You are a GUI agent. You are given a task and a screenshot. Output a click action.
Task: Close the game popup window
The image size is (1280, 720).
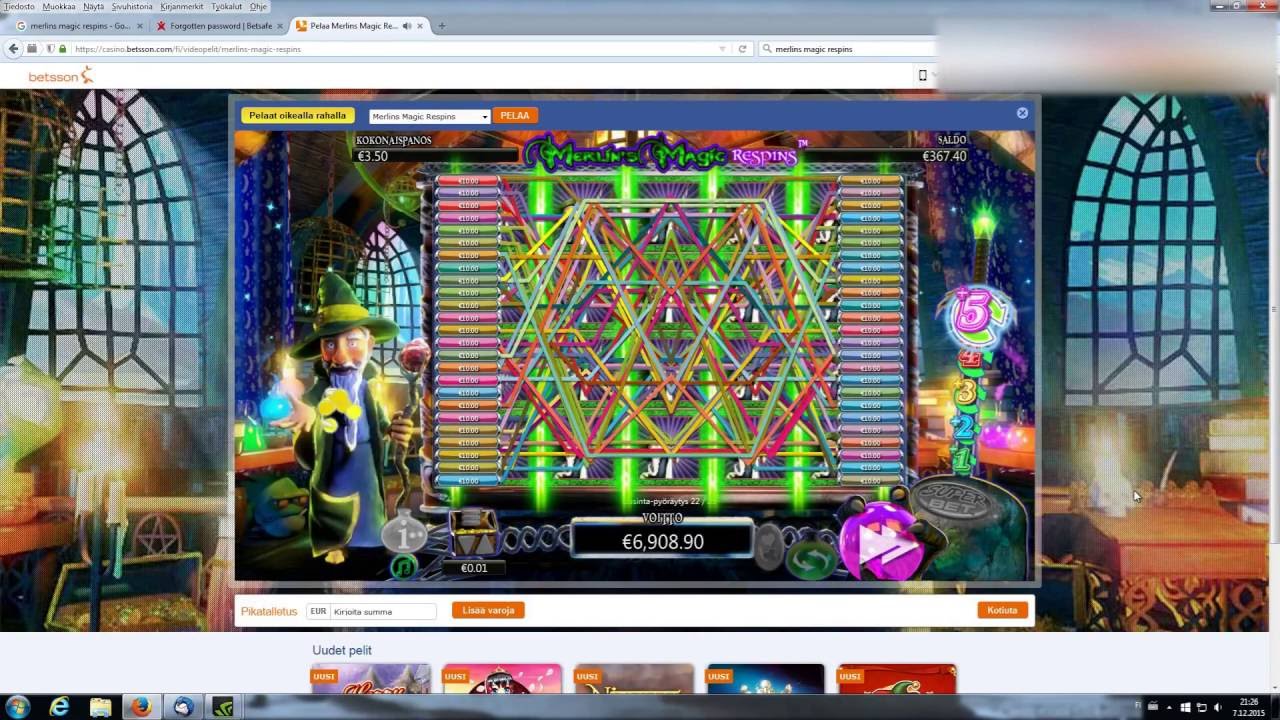[1022, 113]
